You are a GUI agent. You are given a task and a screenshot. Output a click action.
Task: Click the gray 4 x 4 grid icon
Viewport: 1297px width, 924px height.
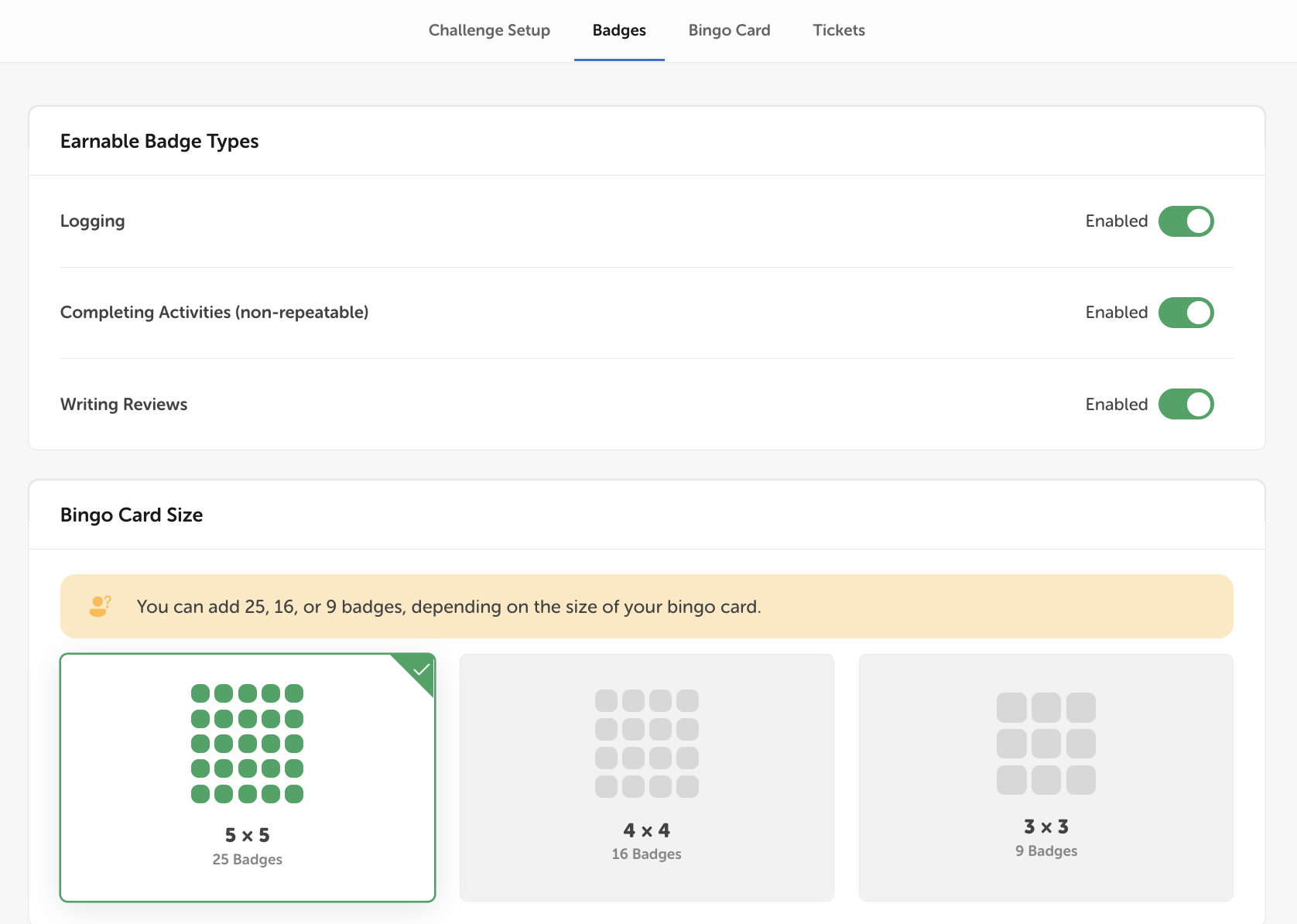pos(646,743)
